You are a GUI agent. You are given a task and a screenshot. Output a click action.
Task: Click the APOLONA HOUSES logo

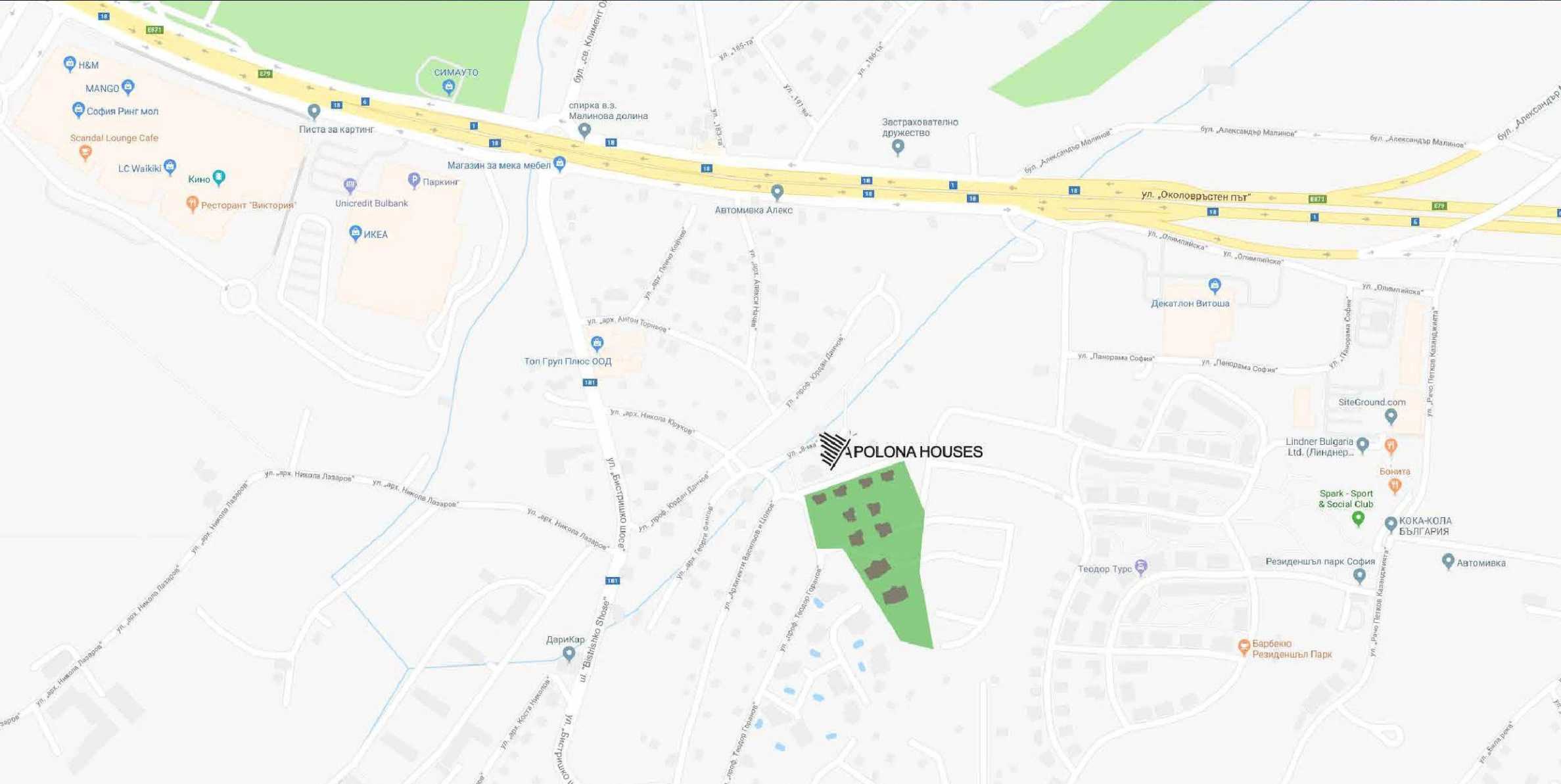click(x=900, y=451)
